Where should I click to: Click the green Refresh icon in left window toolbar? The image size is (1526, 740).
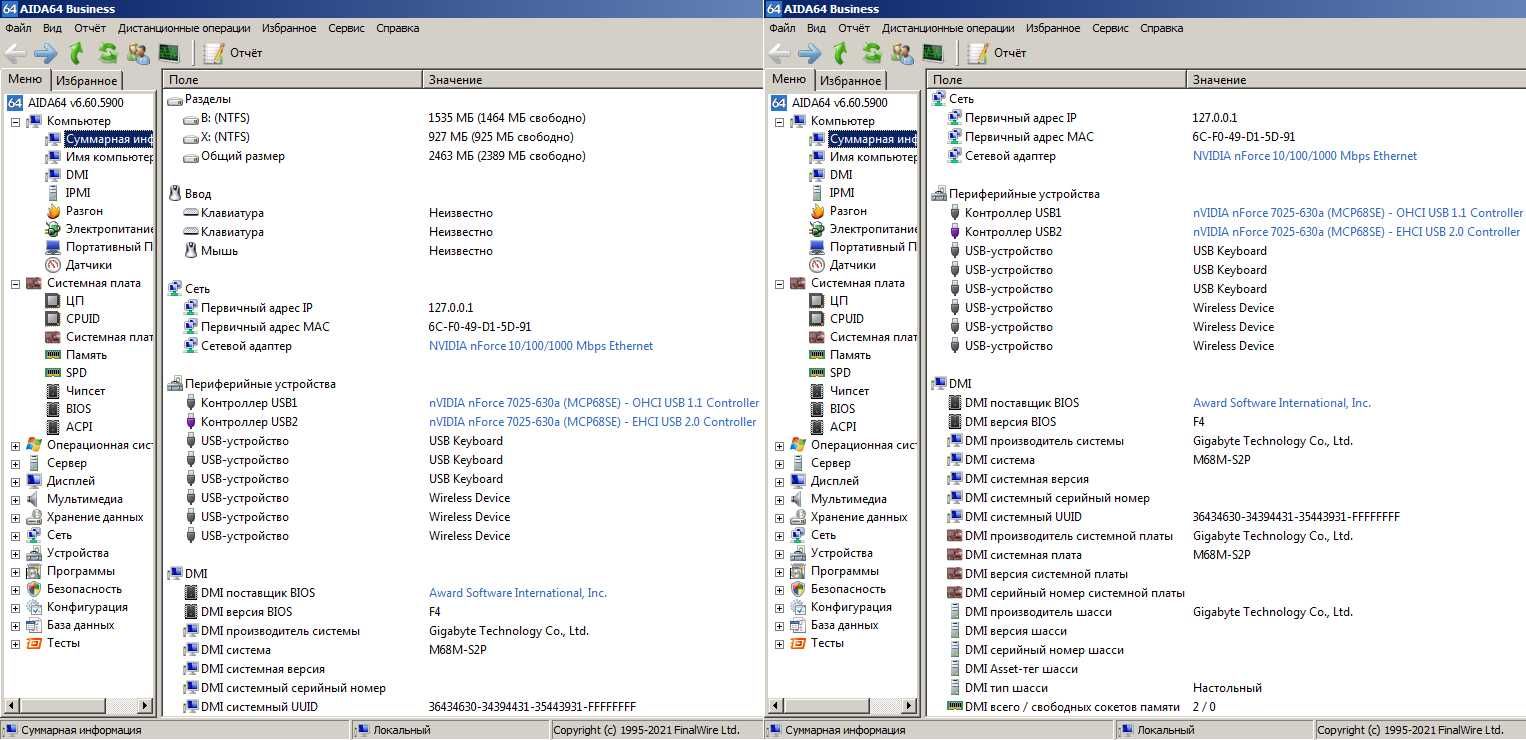pos(108,53)
